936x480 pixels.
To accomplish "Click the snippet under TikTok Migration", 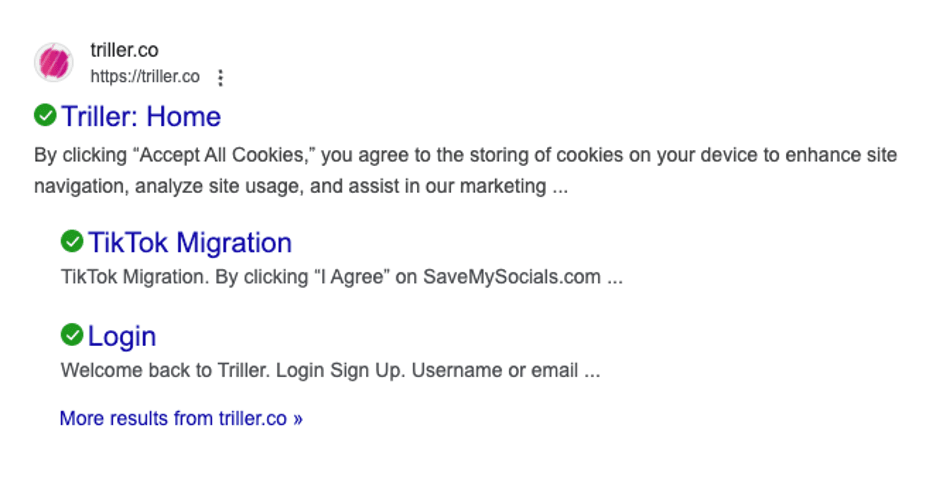I will (341, 277).
